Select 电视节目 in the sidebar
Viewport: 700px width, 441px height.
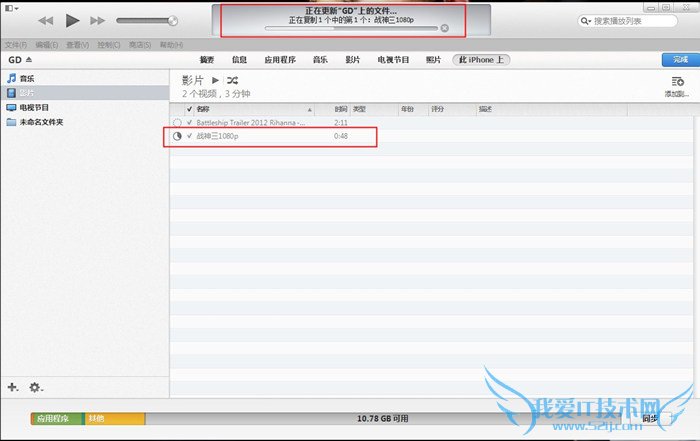pyautogui.click(x=85, y=108)
